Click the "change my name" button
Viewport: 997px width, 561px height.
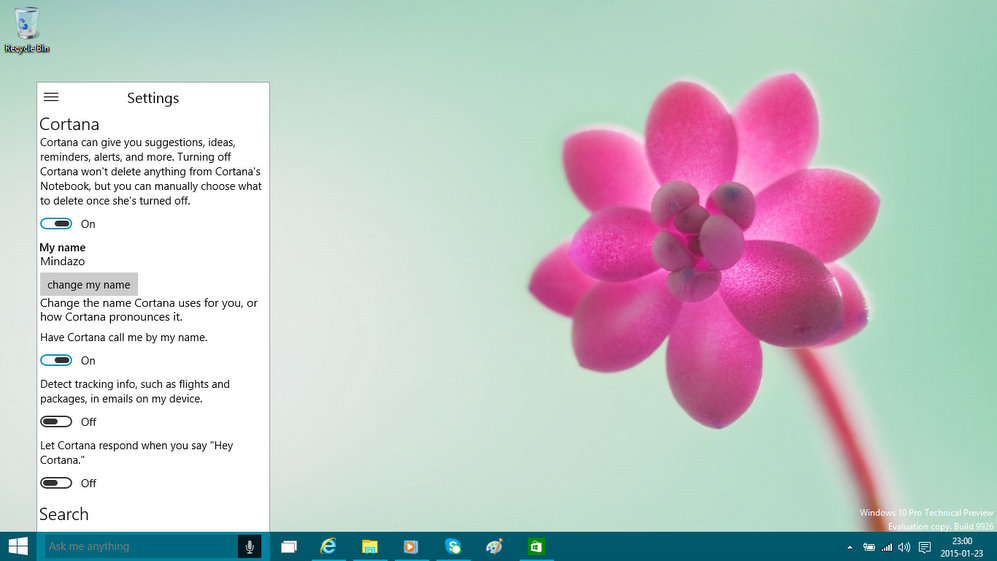tap(89, 284)
